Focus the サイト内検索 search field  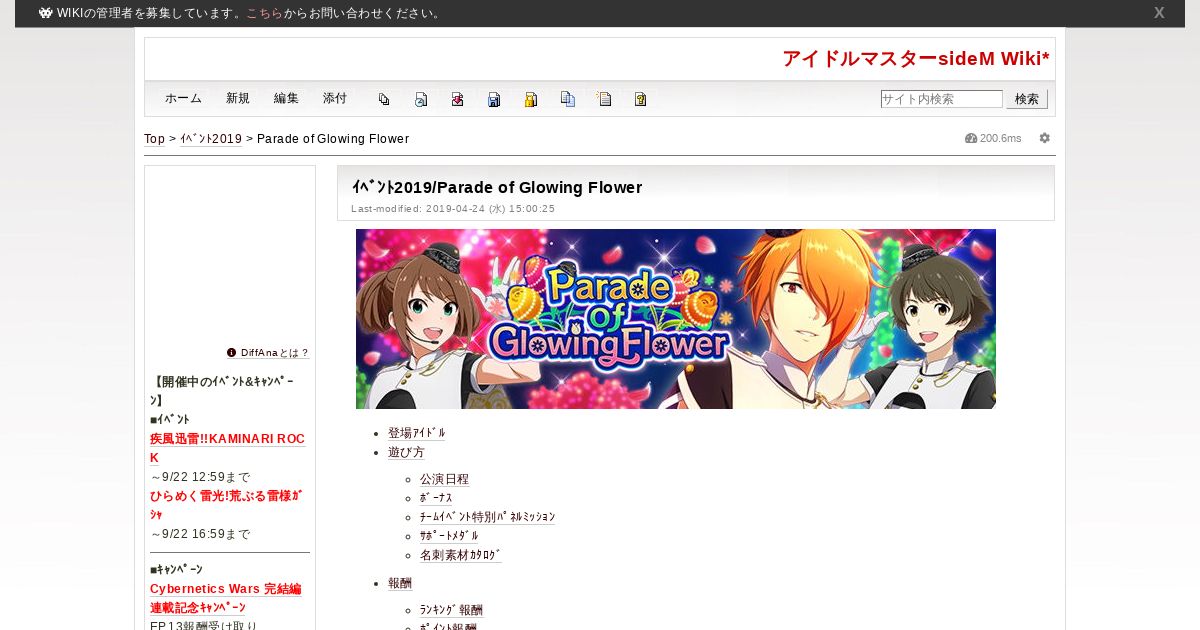pos(941,99)
